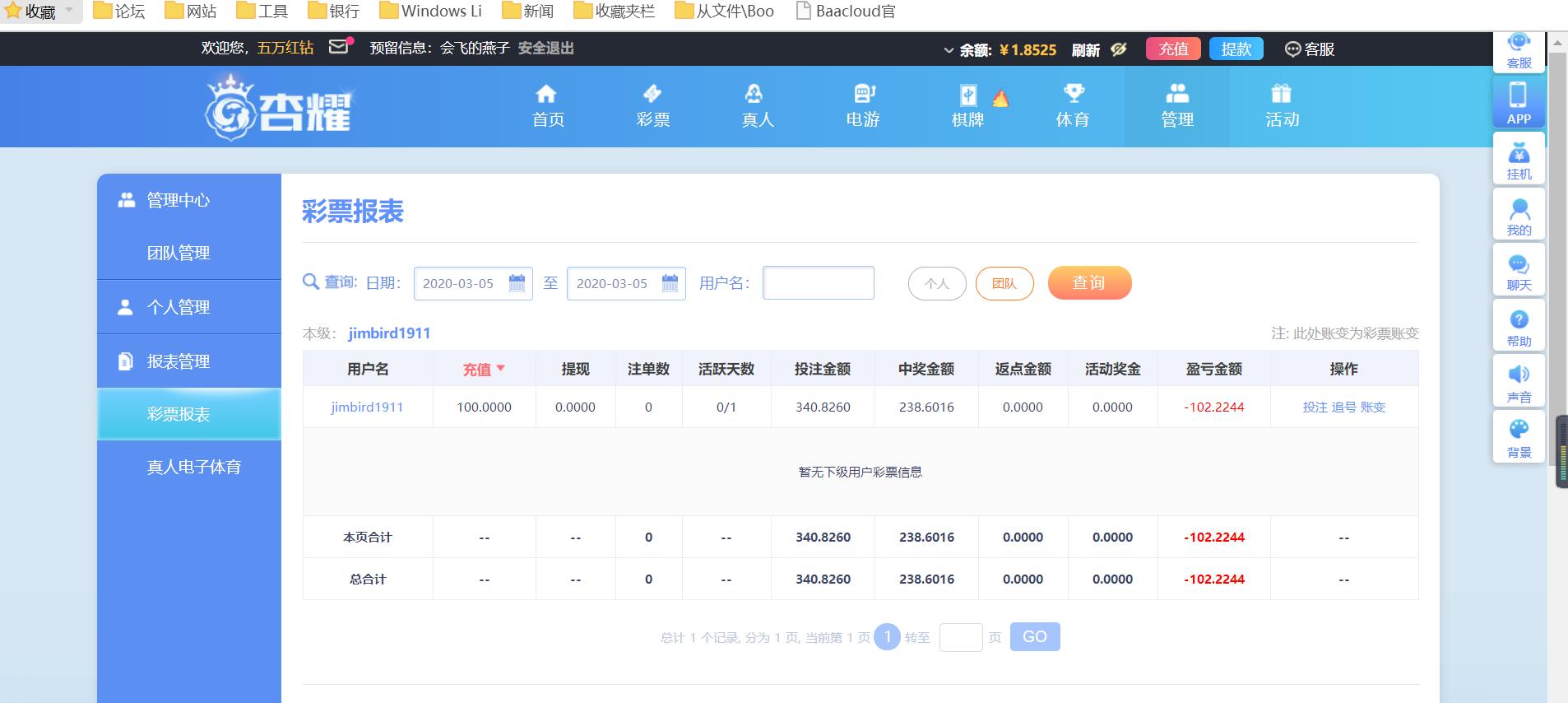Click the mail envelope message icon
Screen dimensions: 1568x703
click(339, 47)
